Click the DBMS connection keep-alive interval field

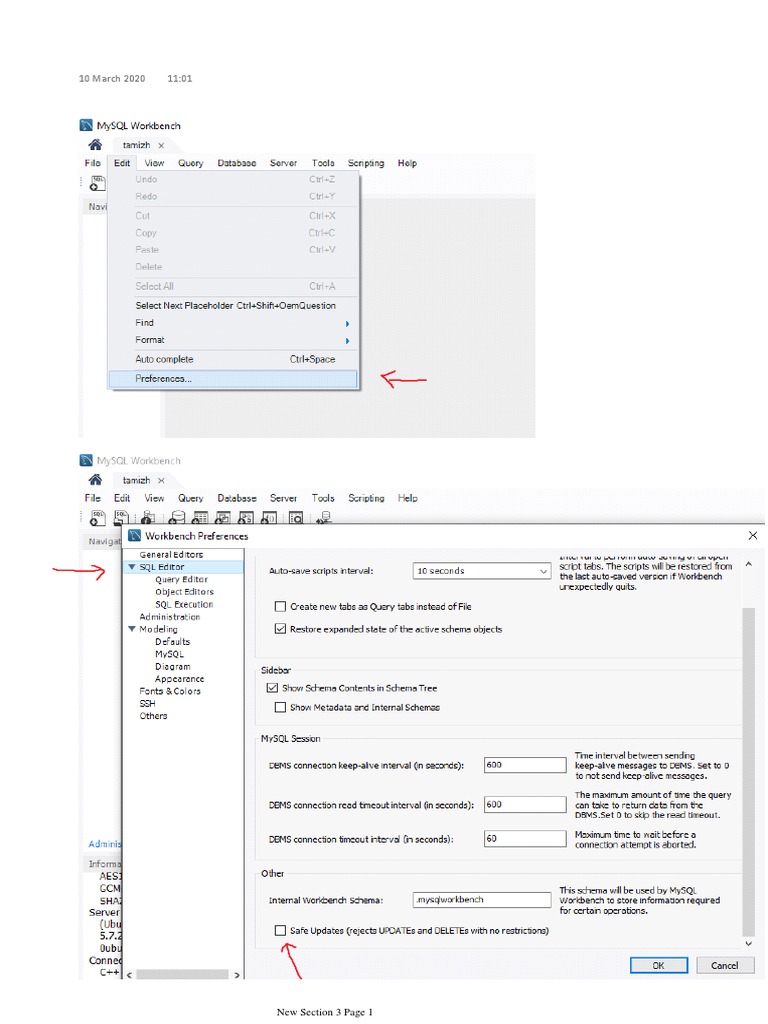(525, 765)
